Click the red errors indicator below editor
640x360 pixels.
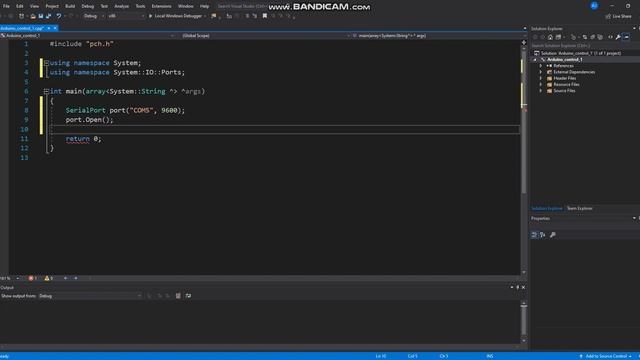tap(33, 278)
